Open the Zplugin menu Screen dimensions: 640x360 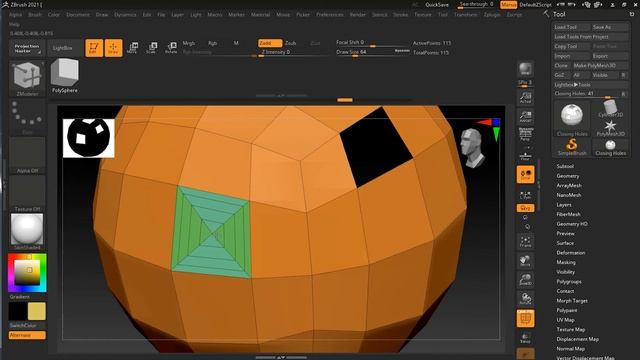[492, 15]
